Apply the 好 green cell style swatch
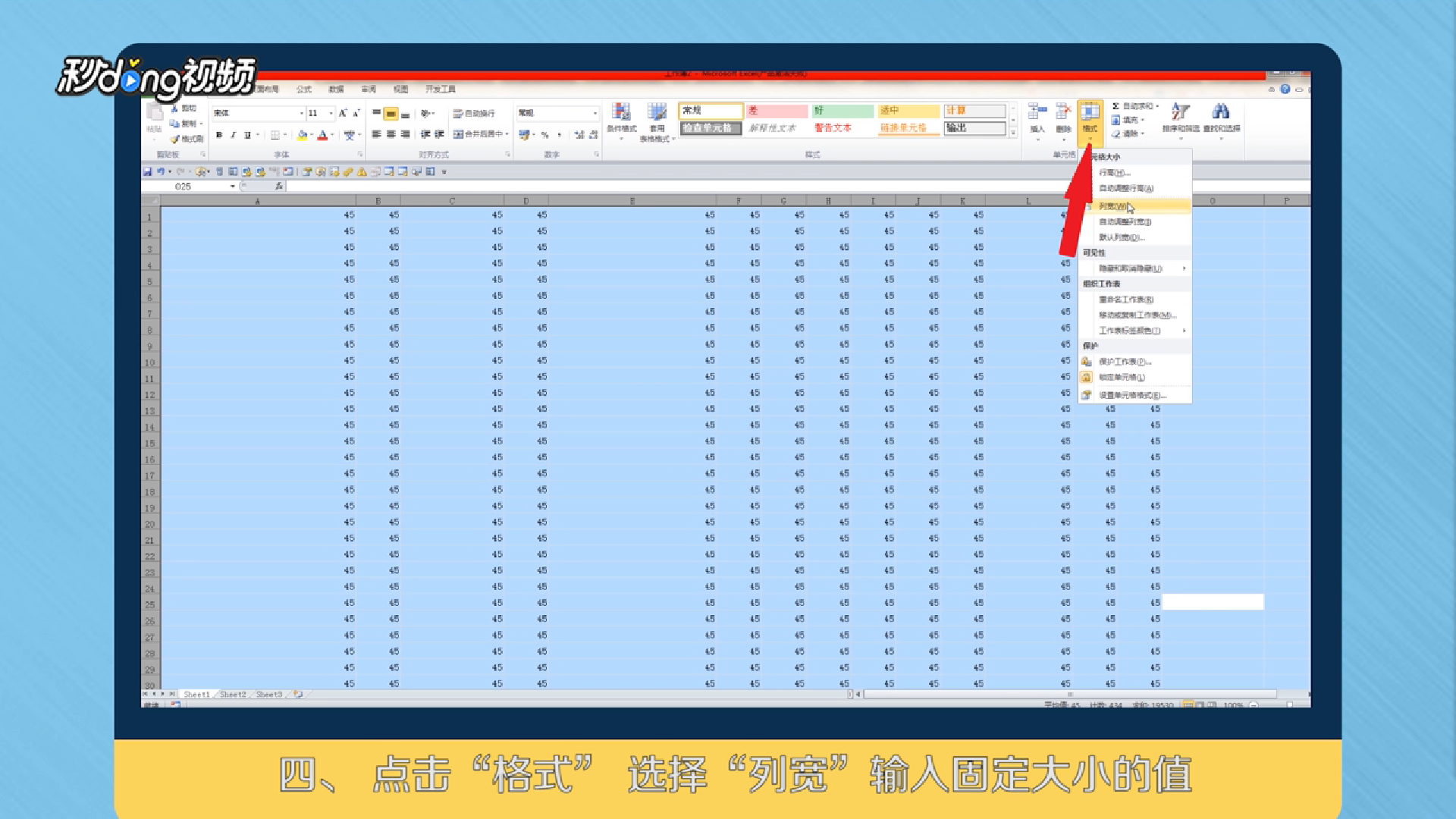 [842, 111]
